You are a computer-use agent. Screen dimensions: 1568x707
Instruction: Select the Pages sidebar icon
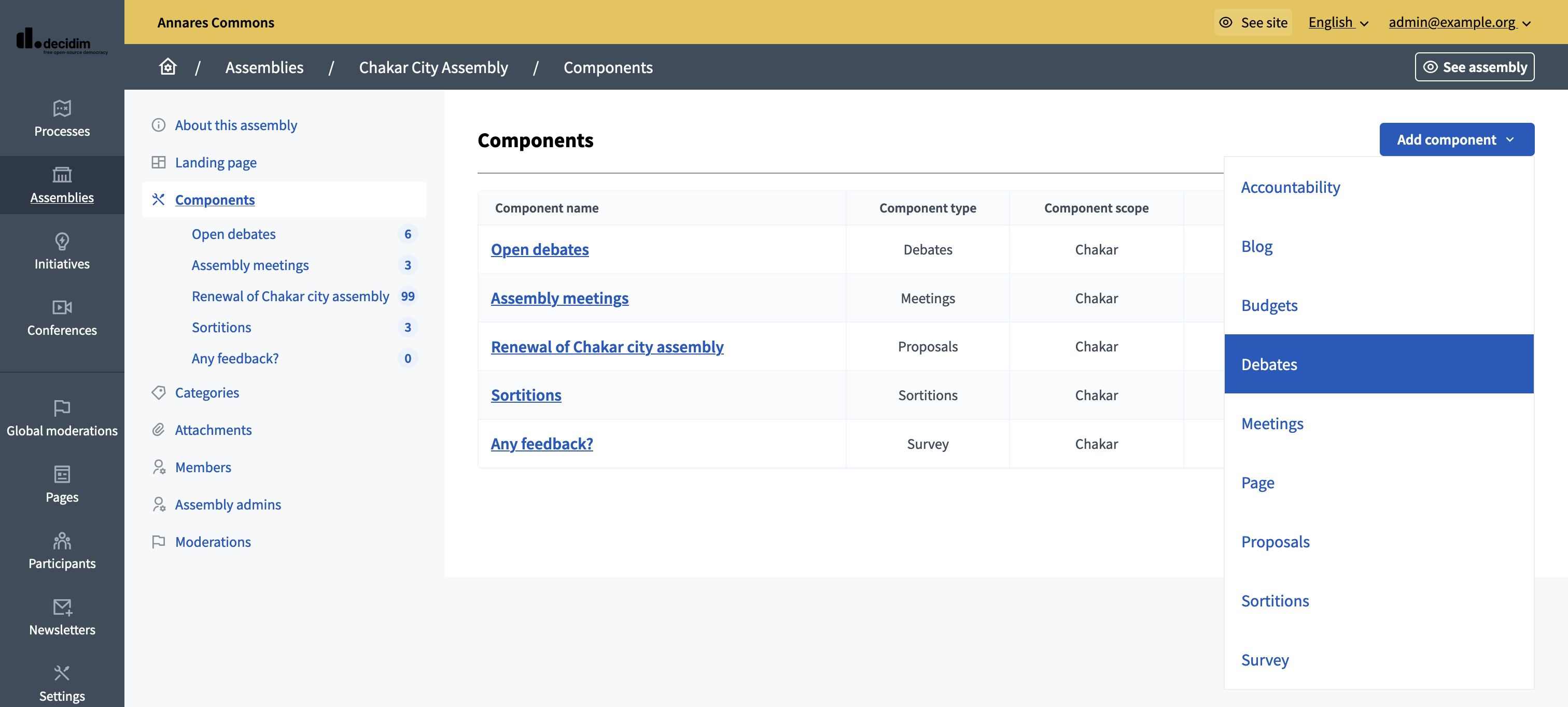(62, 474)
